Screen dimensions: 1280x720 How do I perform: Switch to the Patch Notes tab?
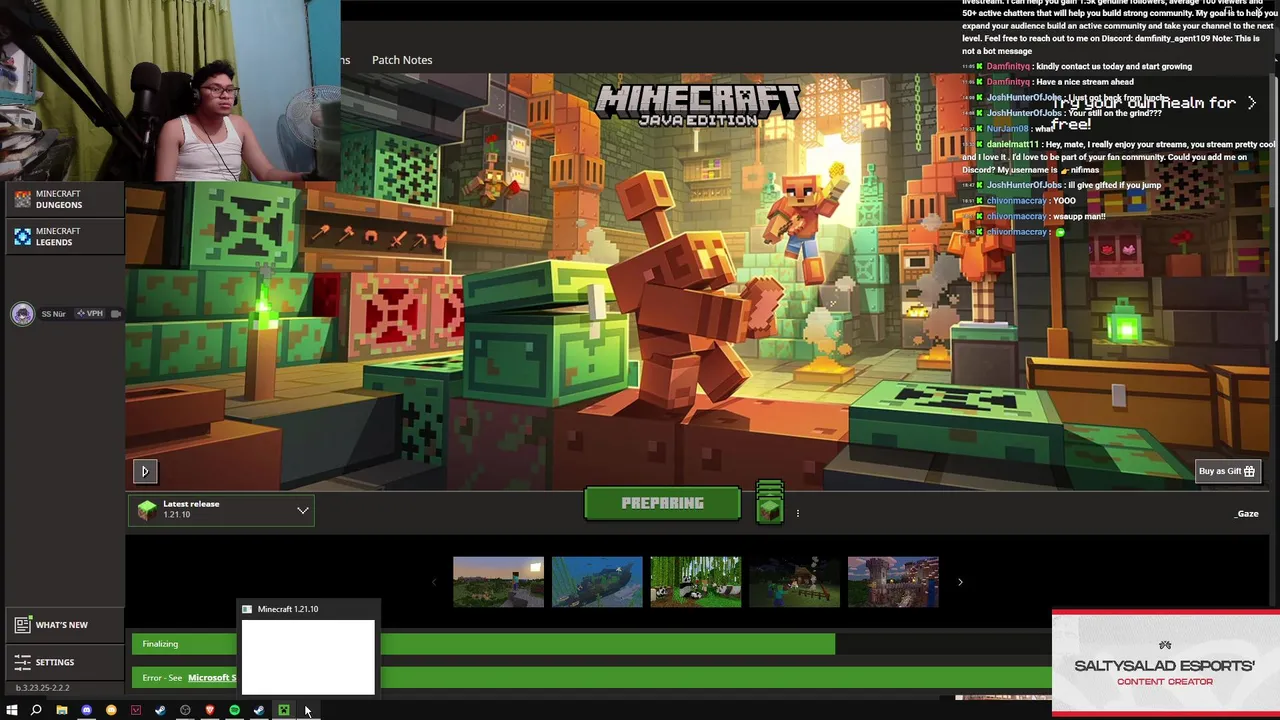(402, 60)
